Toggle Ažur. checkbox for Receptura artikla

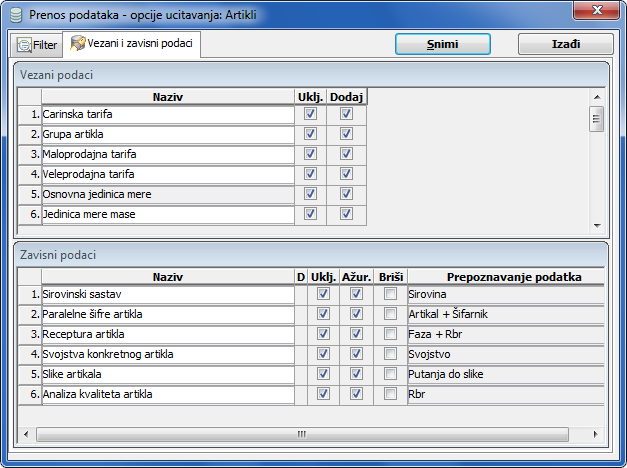356,334
